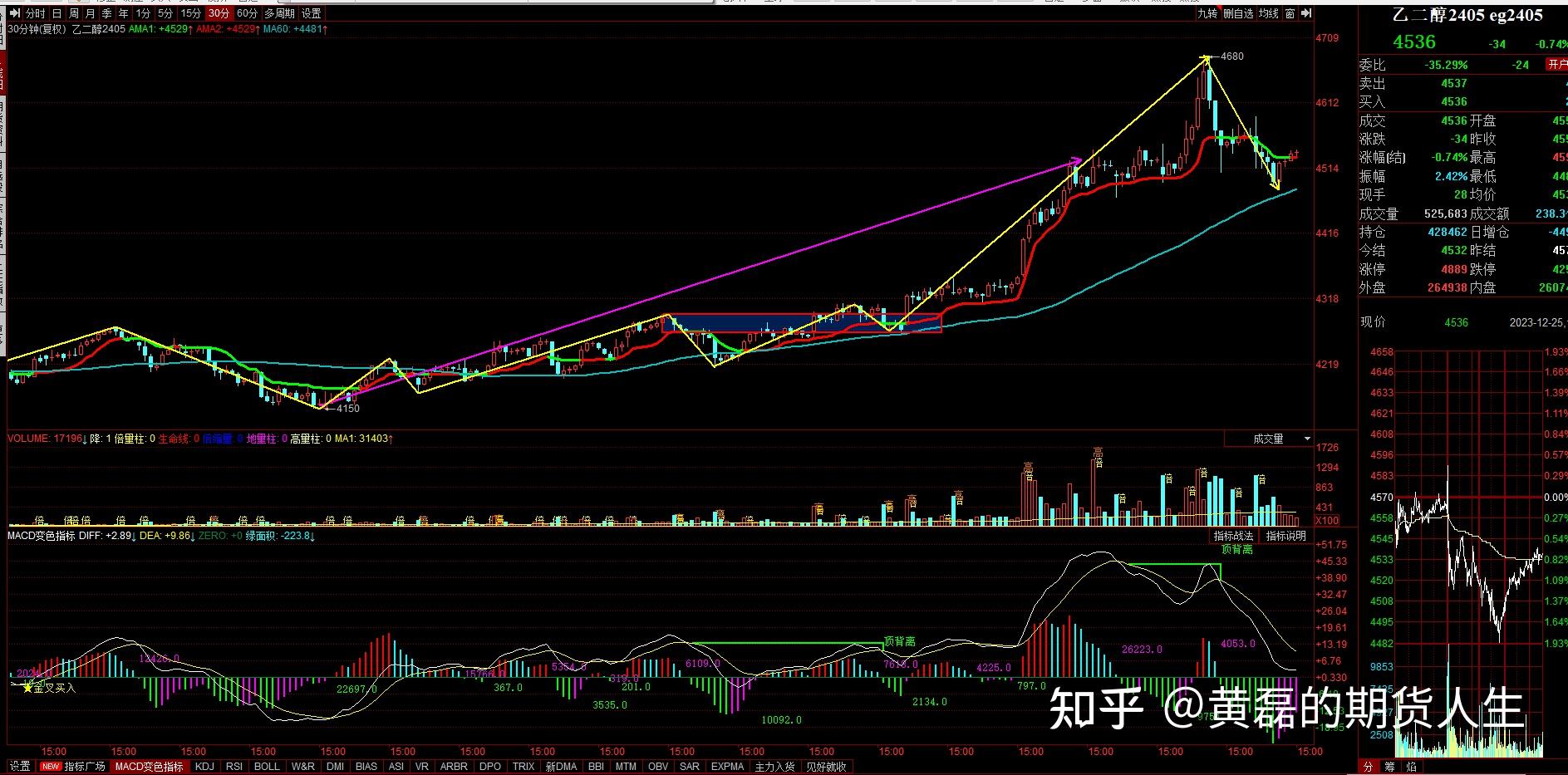Click the MA60 +4481 indicator readout
The height and width of the screenshot is (775, 1568).
tap(296, 29)
